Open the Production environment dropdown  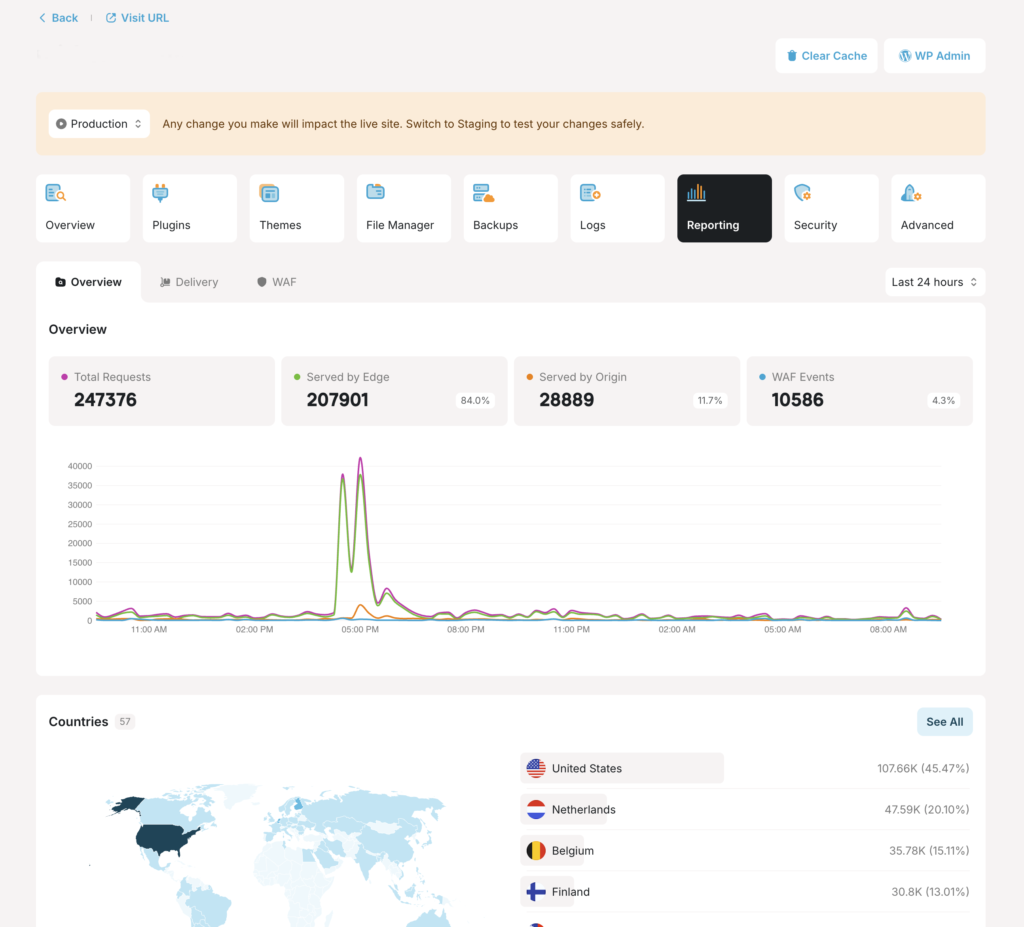99,124
